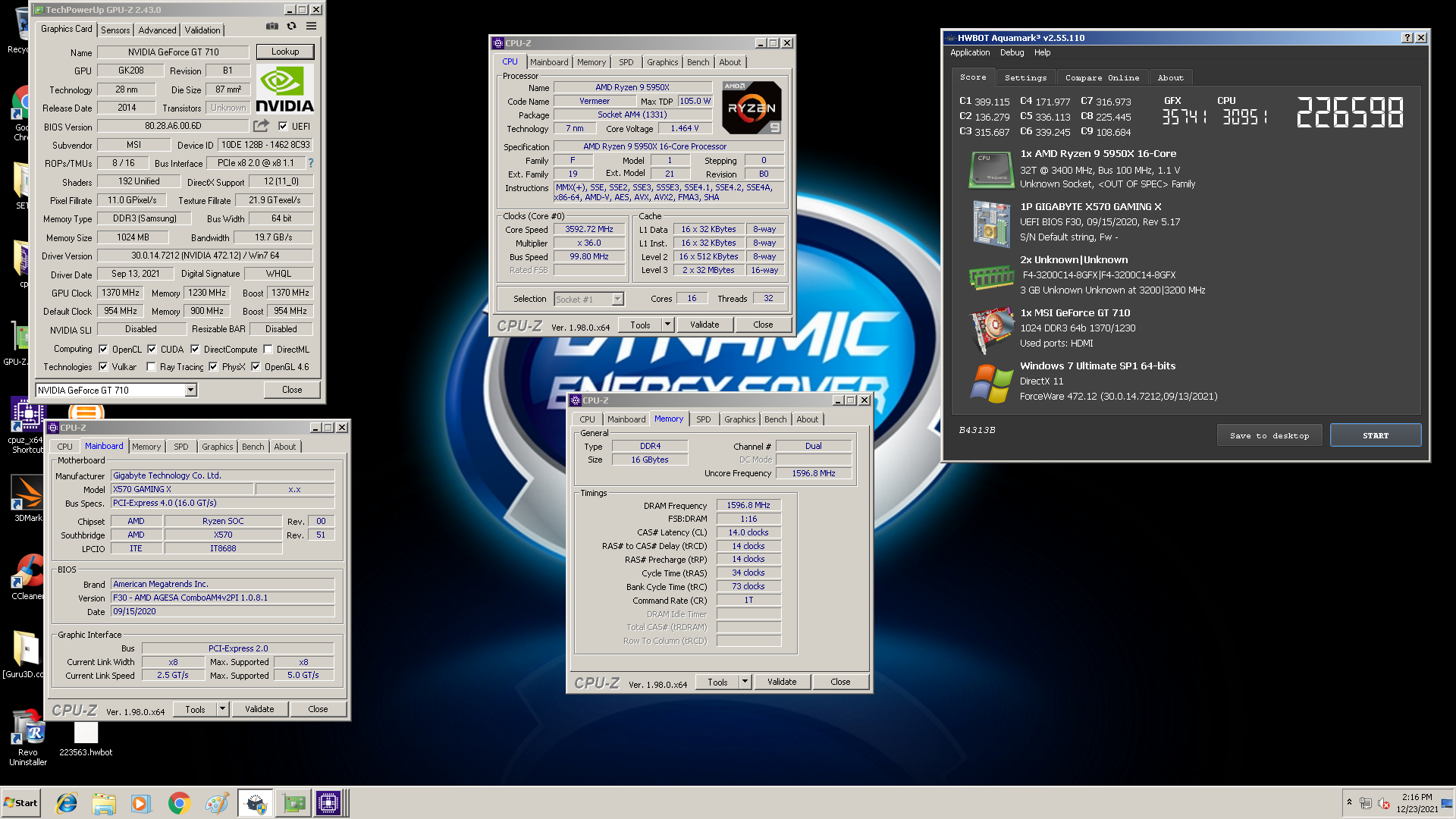This screenshot has height=819, width=1456.
Task: Click Windows logo icon in Aquamark
Action: 991,383
